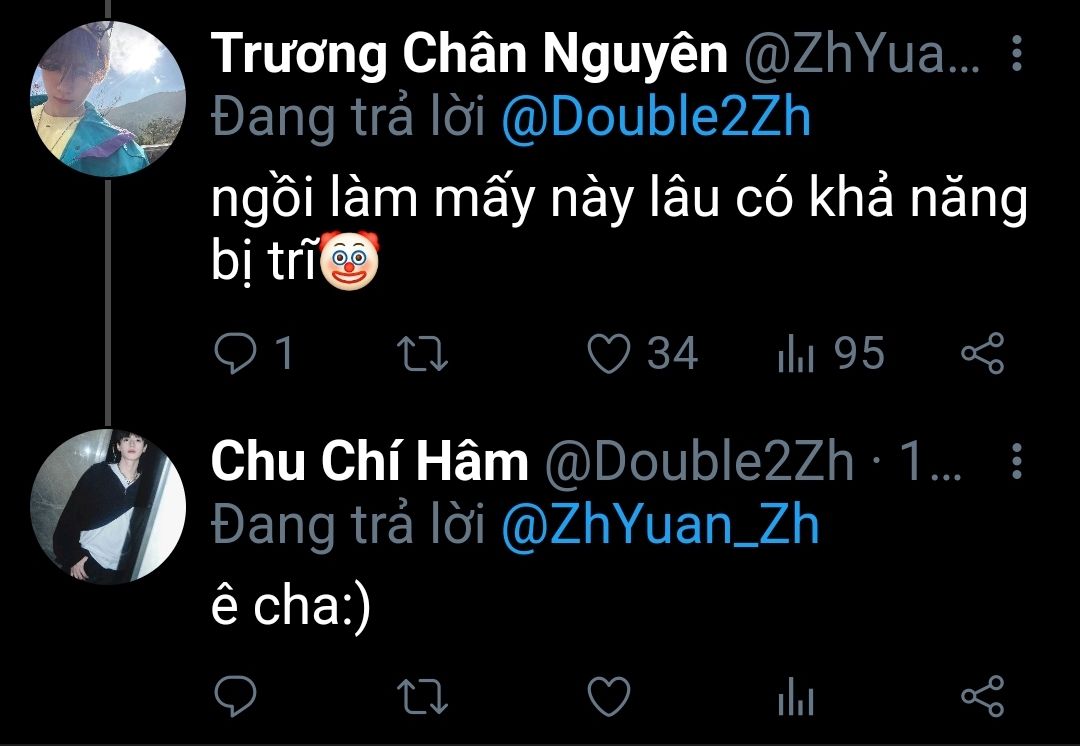Like the tweet with 34 likes
Image resolution: width=1080 pixels, height=746 pixels.
pyautogui.click(x=609, y=353)
